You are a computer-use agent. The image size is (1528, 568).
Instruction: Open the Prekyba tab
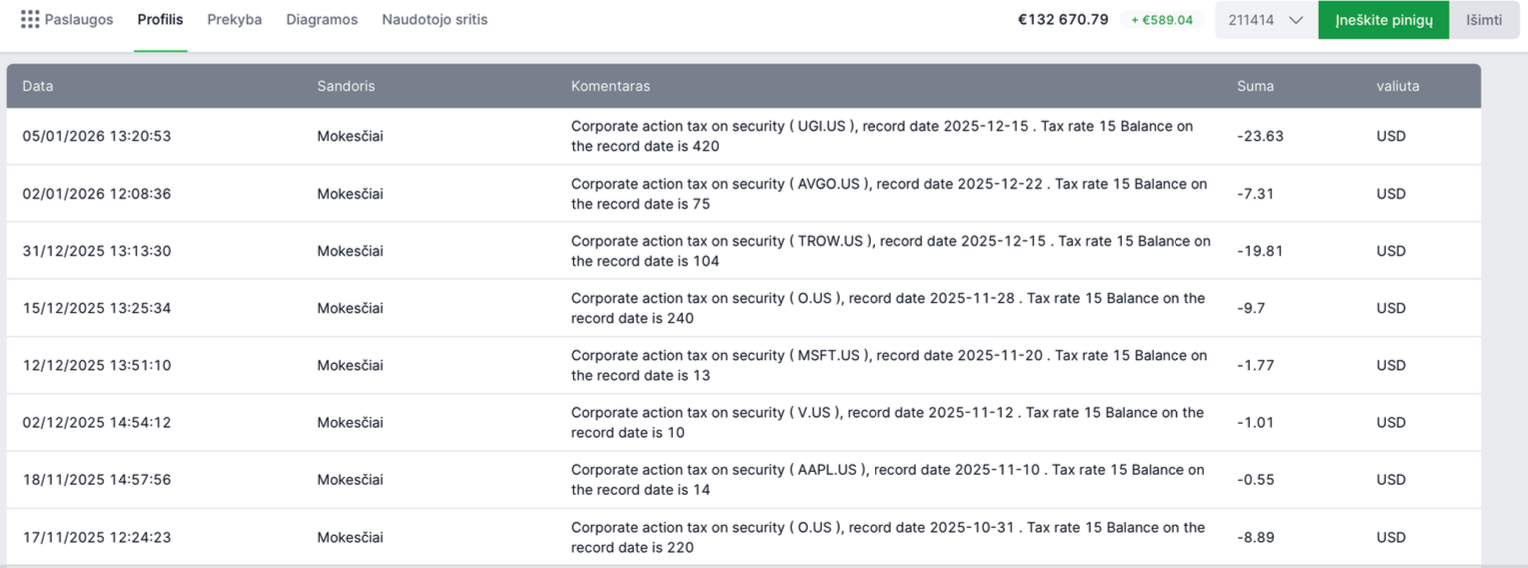(x=234, y=19)
